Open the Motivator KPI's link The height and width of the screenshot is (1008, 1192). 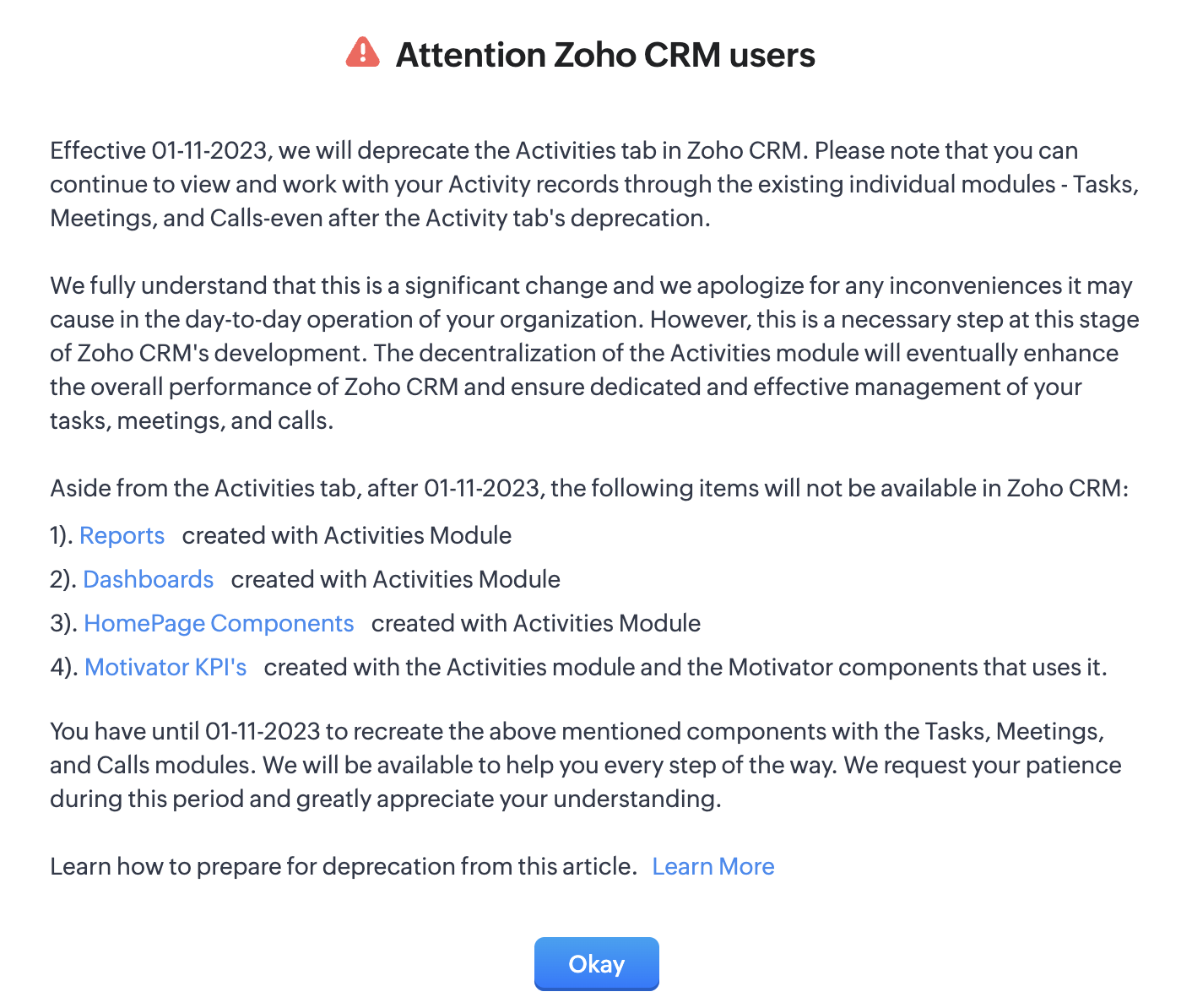165,667
